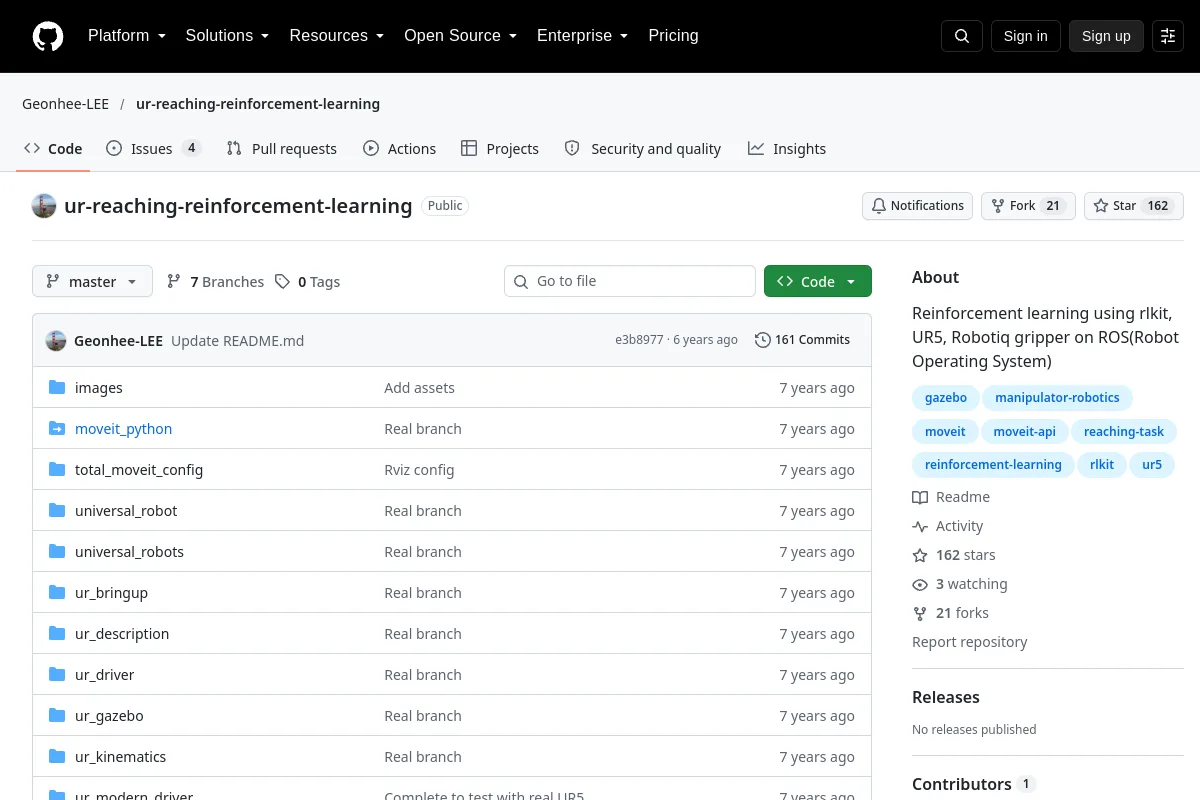View the 3 watching link
This screenshot has height=800, width=1200.
point(960,584)
